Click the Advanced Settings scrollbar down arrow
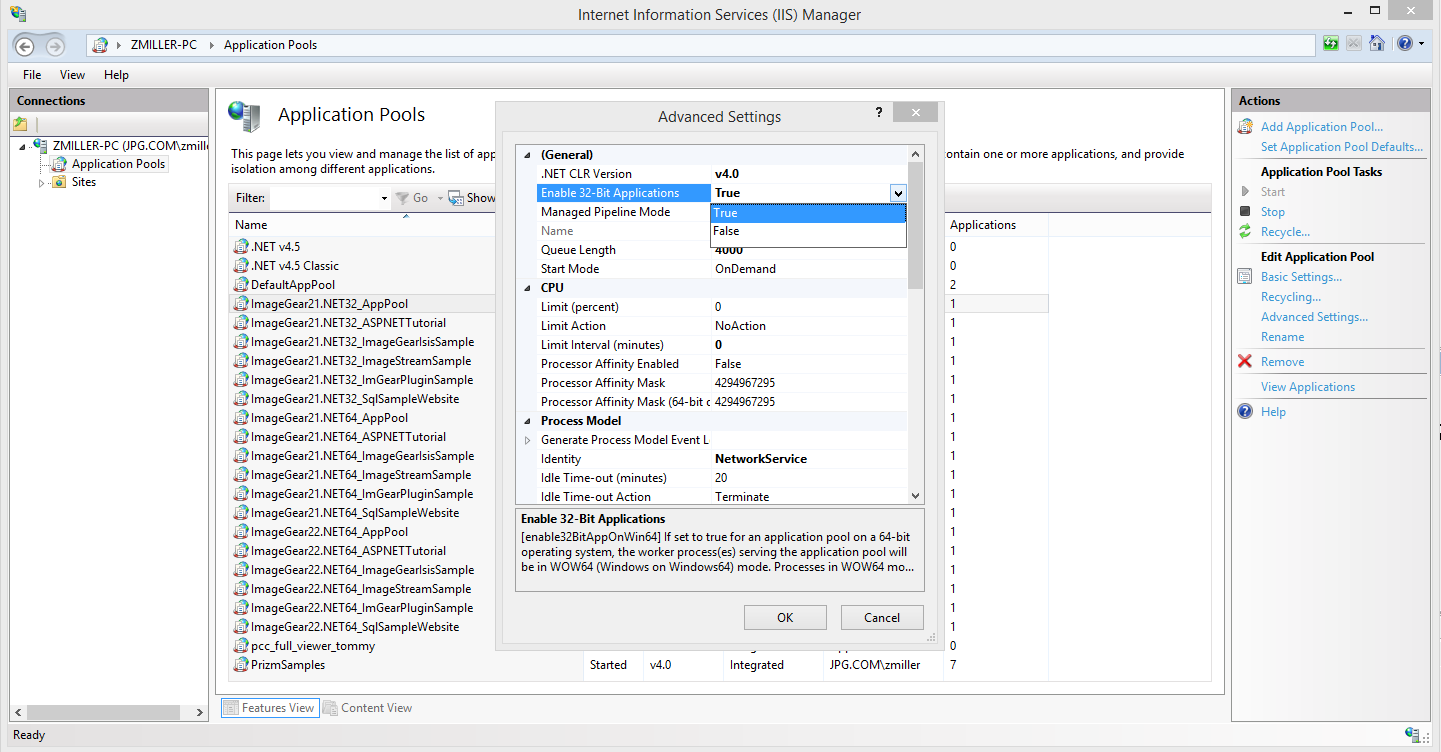Screen dimensions: 1441x752 click(x=915, y=495)
